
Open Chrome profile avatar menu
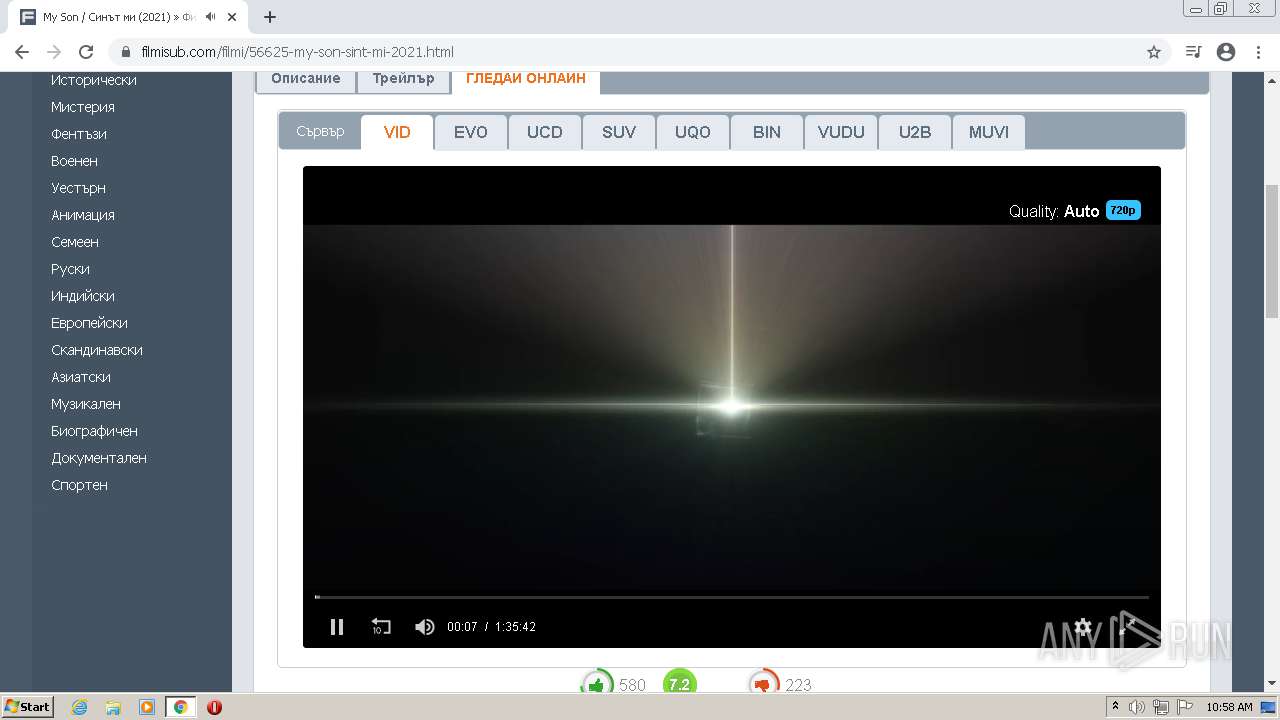[1226, 52]
